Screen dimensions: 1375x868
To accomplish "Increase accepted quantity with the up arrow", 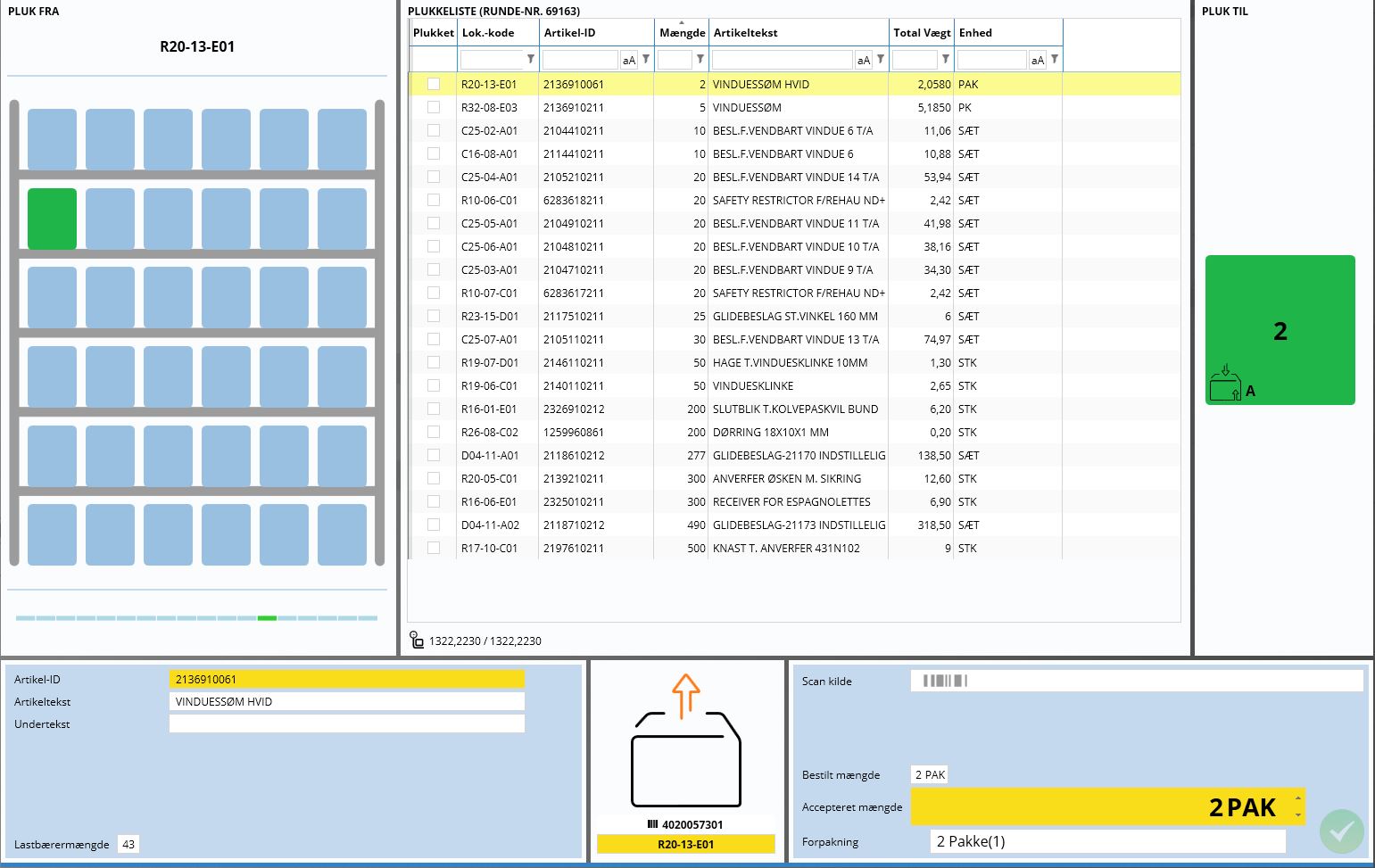I will (1297, 798).
